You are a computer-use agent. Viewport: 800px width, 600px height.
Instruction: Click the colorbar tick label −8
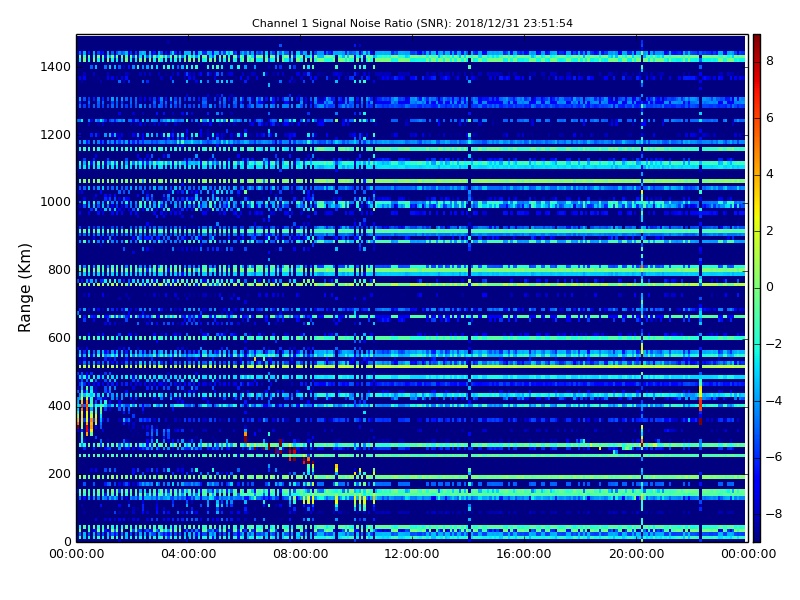tap(773, 514)
